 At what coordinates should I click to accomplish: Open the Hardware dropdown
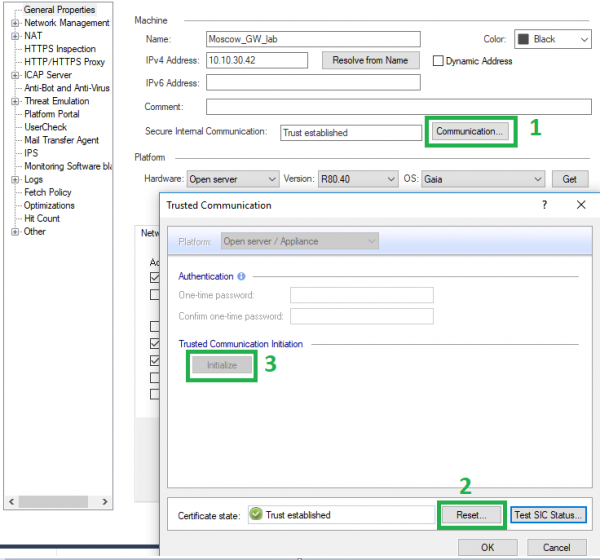pos(233,179)
